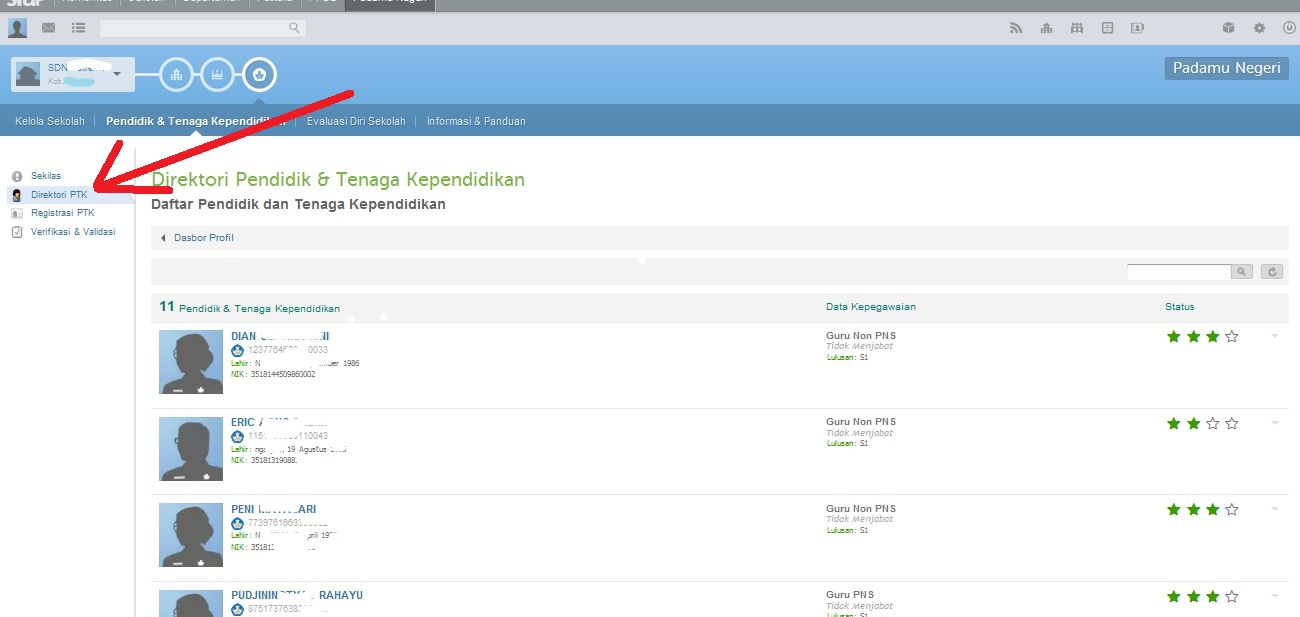Expand DIAN row options arrow

tap(1275, 336)
